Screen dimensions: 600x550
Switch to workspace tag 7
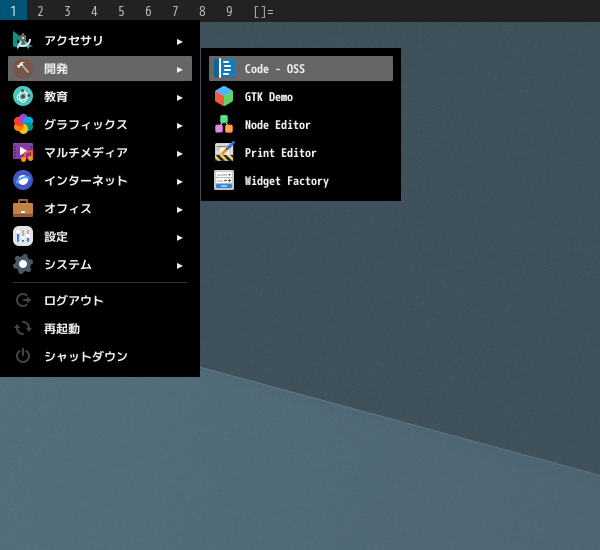pos(175,11)
